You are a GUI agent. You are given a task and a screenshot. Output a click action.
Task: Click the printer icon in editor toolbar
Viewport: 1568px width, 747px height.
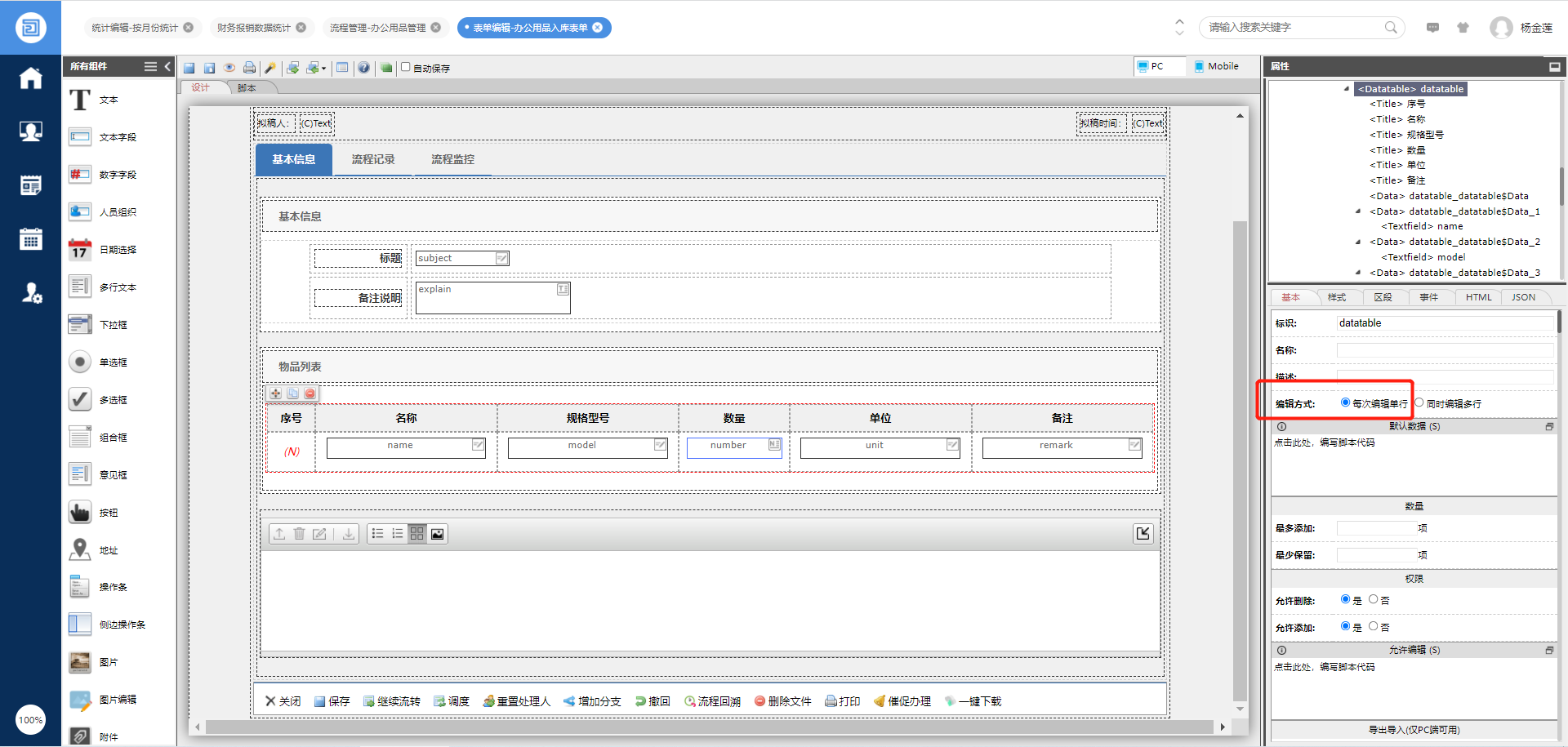[249, 68]
